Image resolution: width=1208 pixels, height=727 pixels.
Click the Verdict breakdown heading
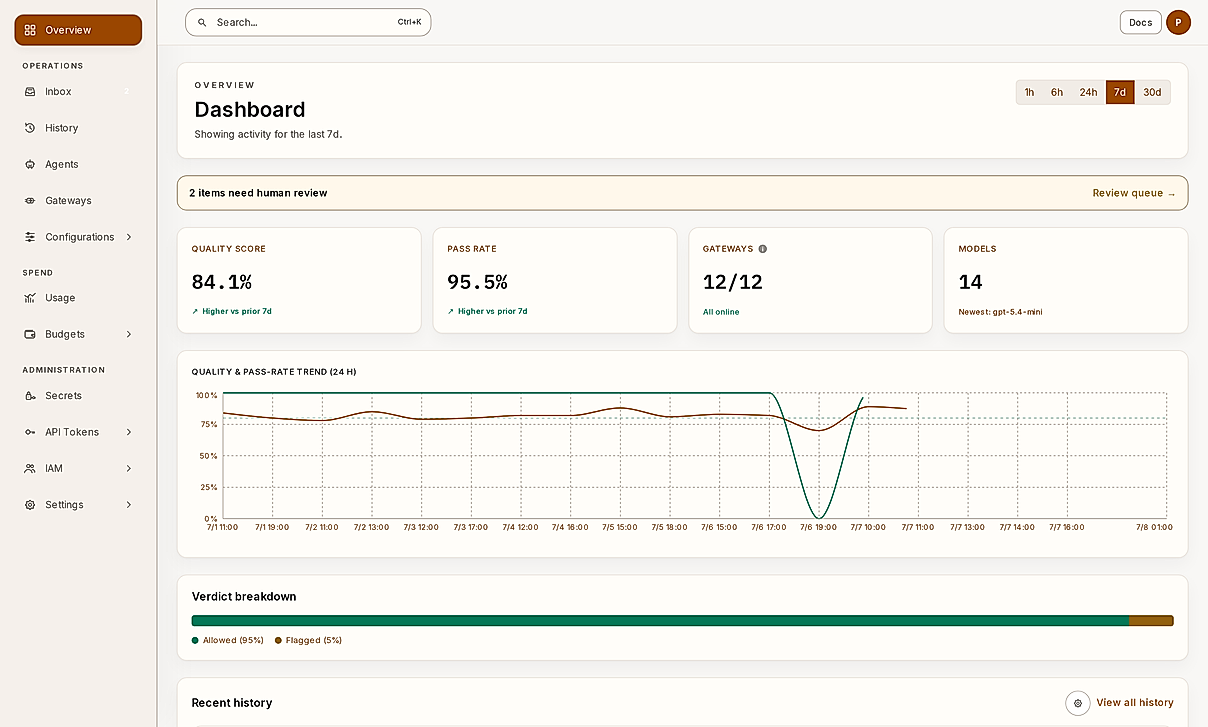click(x=244, y=596)
